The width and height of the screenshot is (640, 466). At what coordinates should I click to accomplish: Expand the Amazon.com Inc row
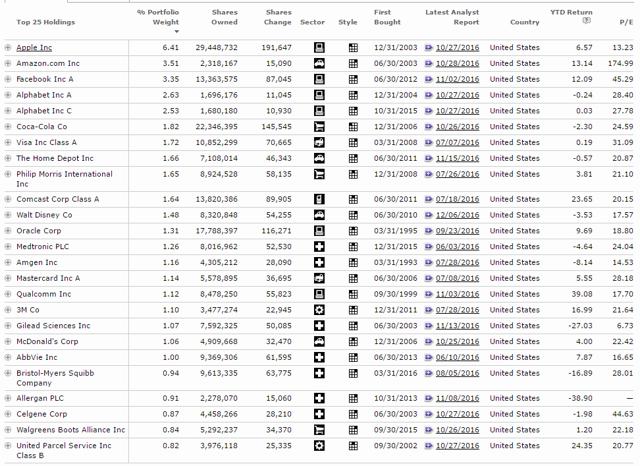(8, 64)
